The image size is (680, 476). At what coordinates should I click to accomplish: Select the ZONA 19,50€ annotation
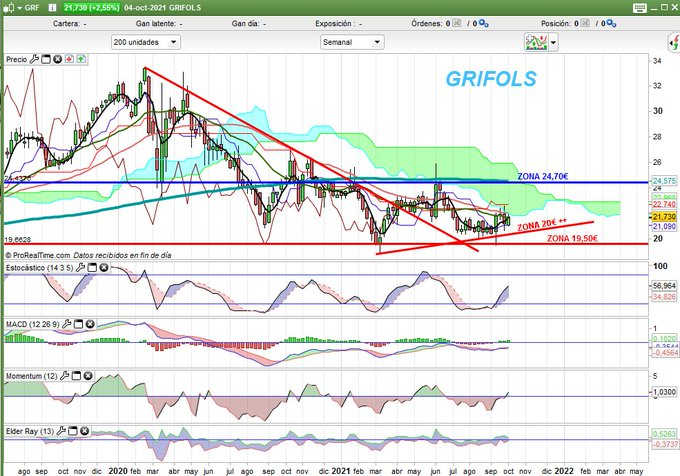coord(572,238)
